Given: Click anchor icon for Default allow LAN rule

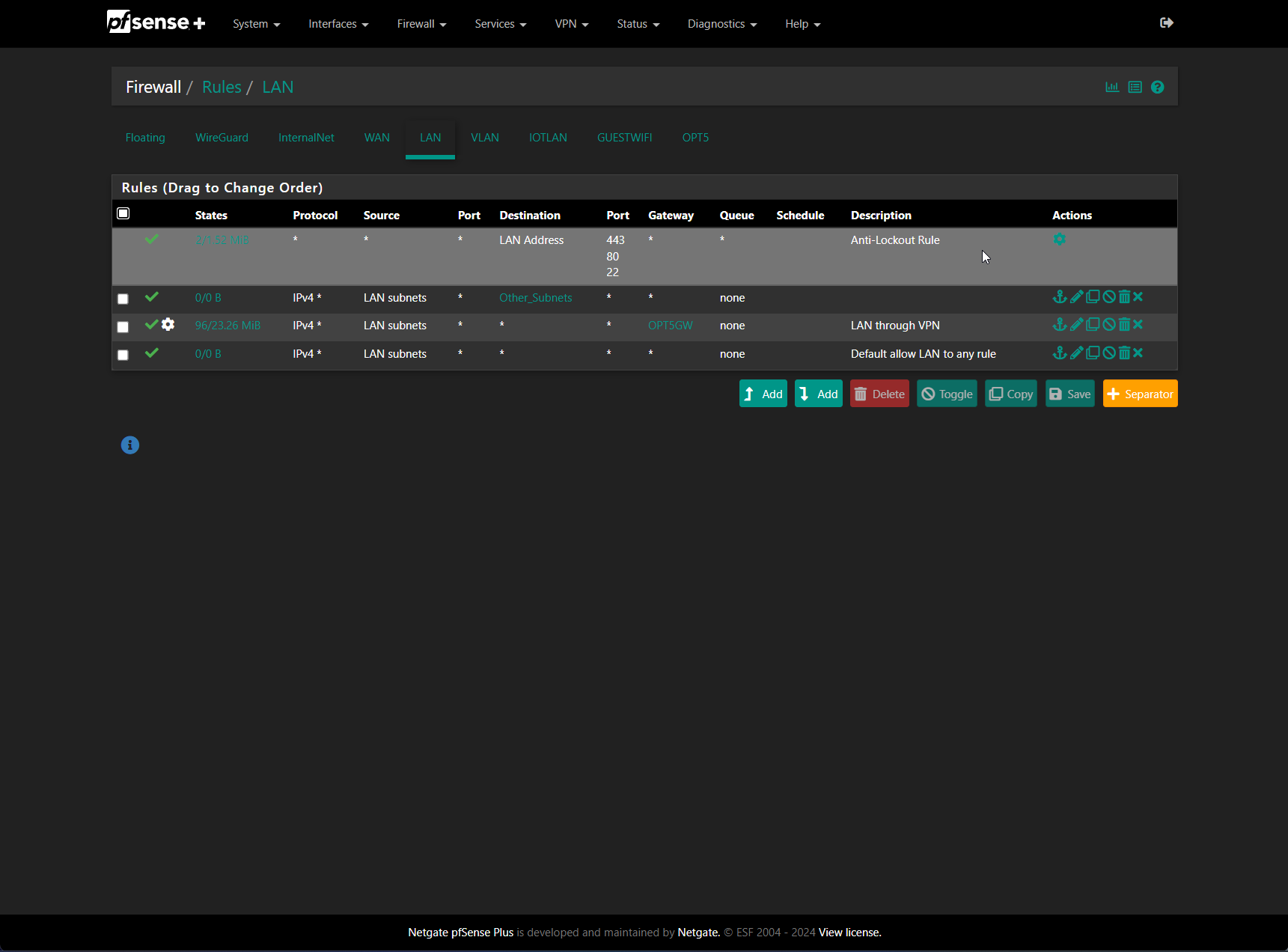Looking at the screenshot, I should (1060, 353).
